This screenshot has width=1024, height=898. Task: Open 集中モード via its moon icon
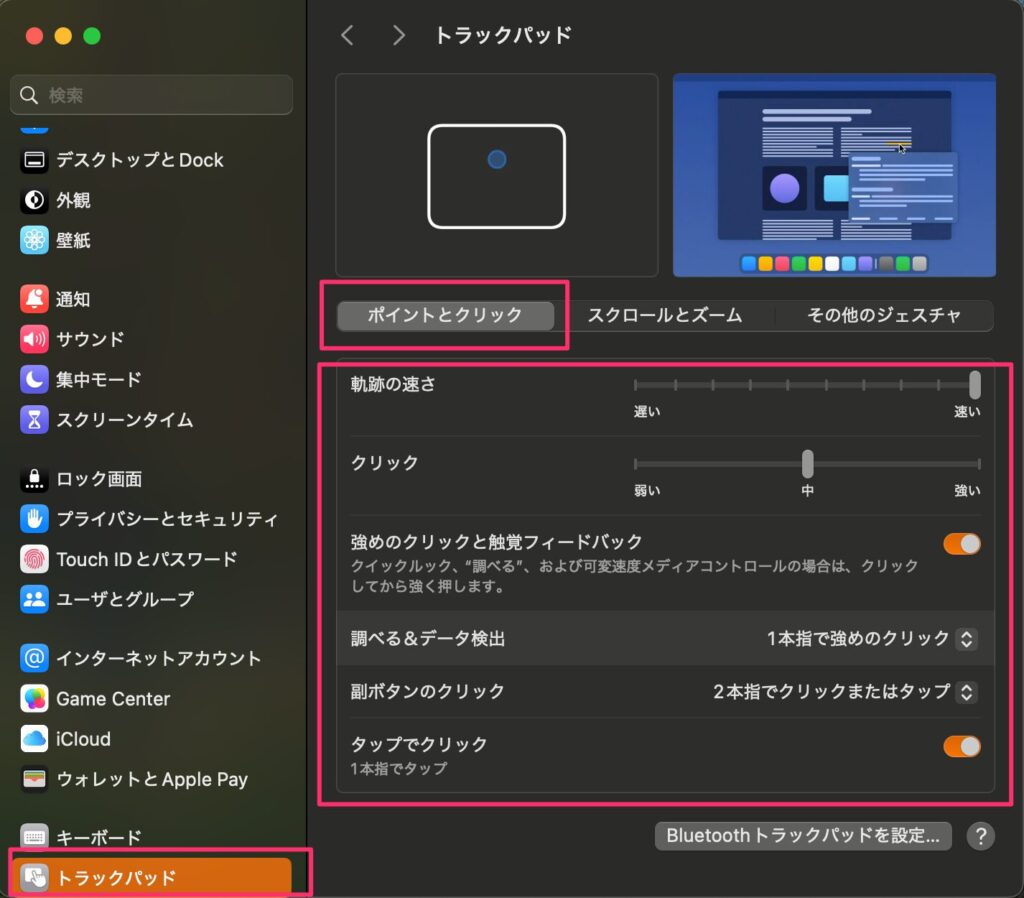pos(35,379)
